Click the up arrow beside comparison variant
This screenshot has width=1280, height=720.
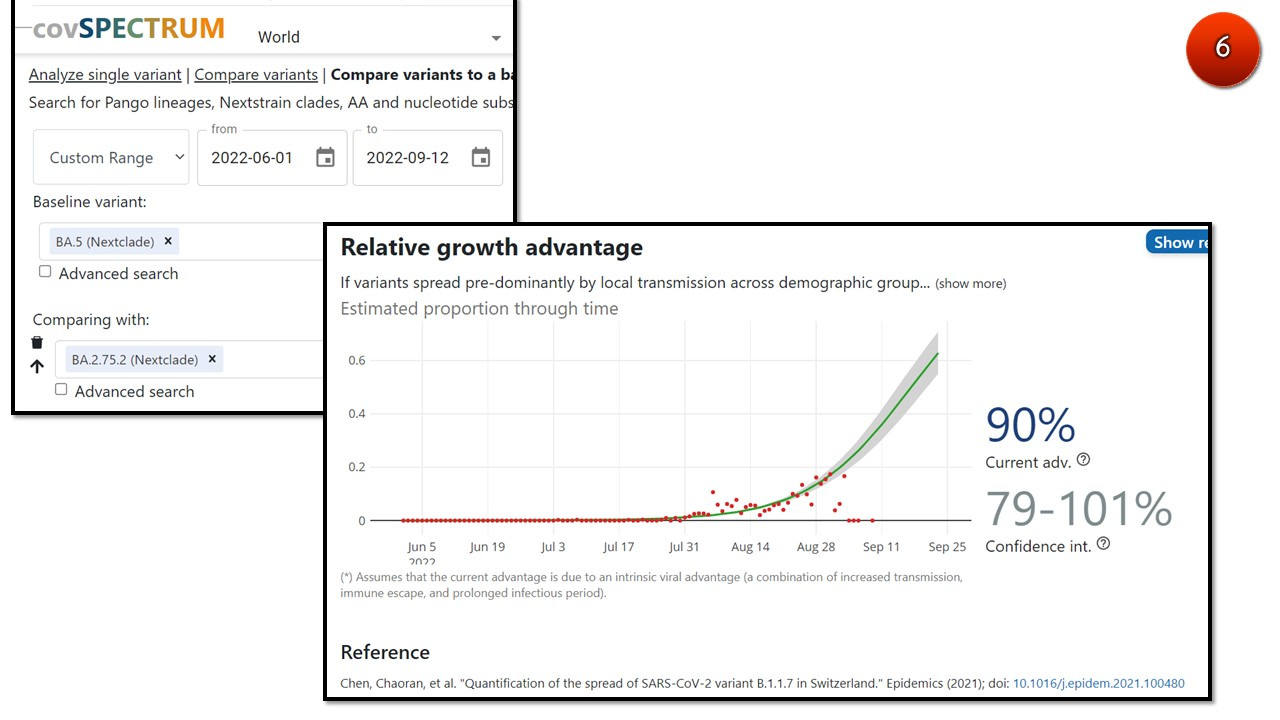click(x=37, y=366)
